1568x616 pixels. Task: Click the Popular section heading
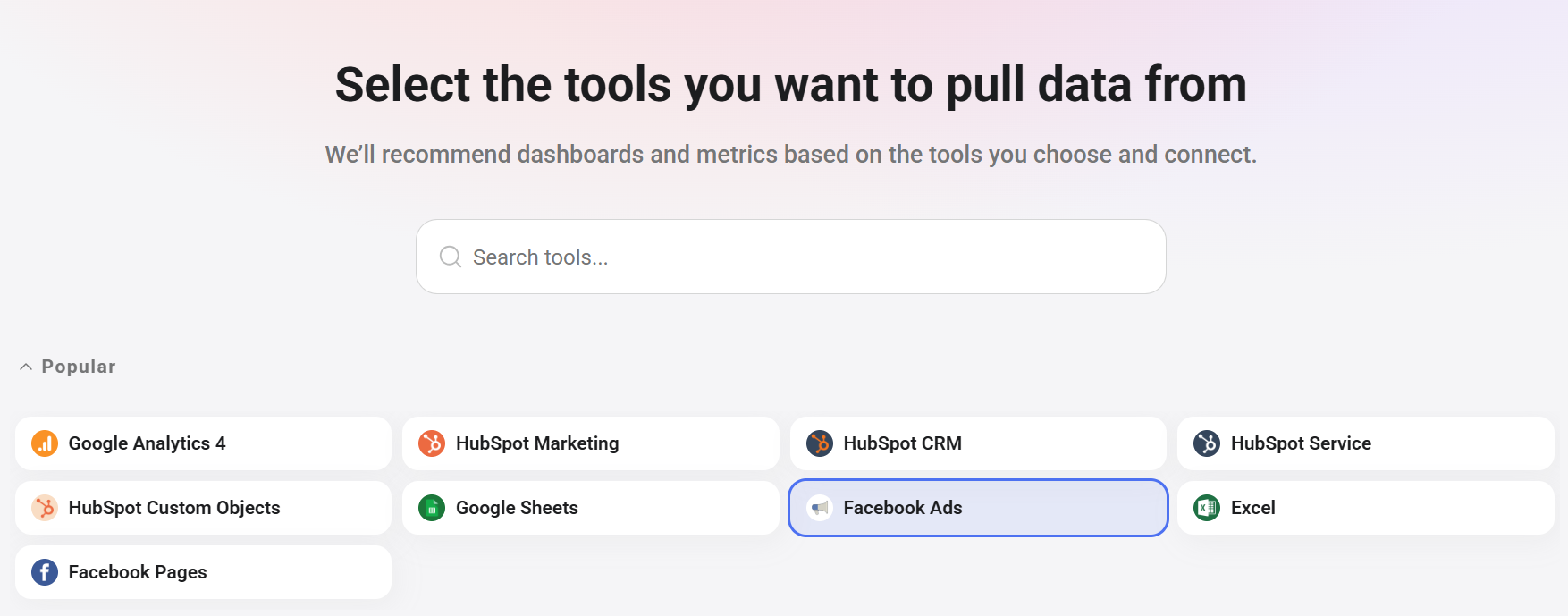coord(79,367)
